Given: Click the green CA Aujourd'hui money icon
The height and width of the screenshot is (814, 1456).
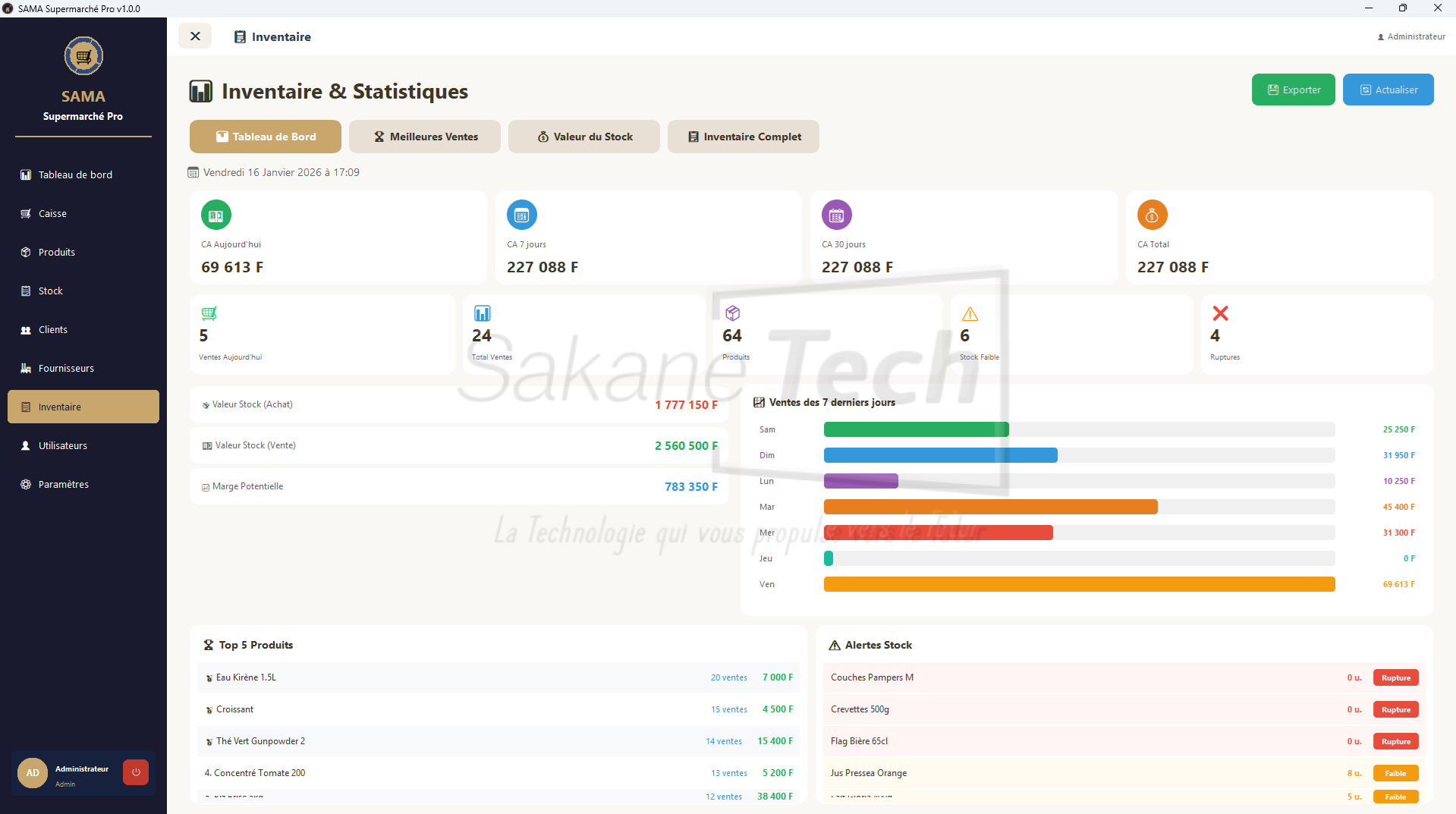Looking at the screenshot, I should (x=216, y=215).
